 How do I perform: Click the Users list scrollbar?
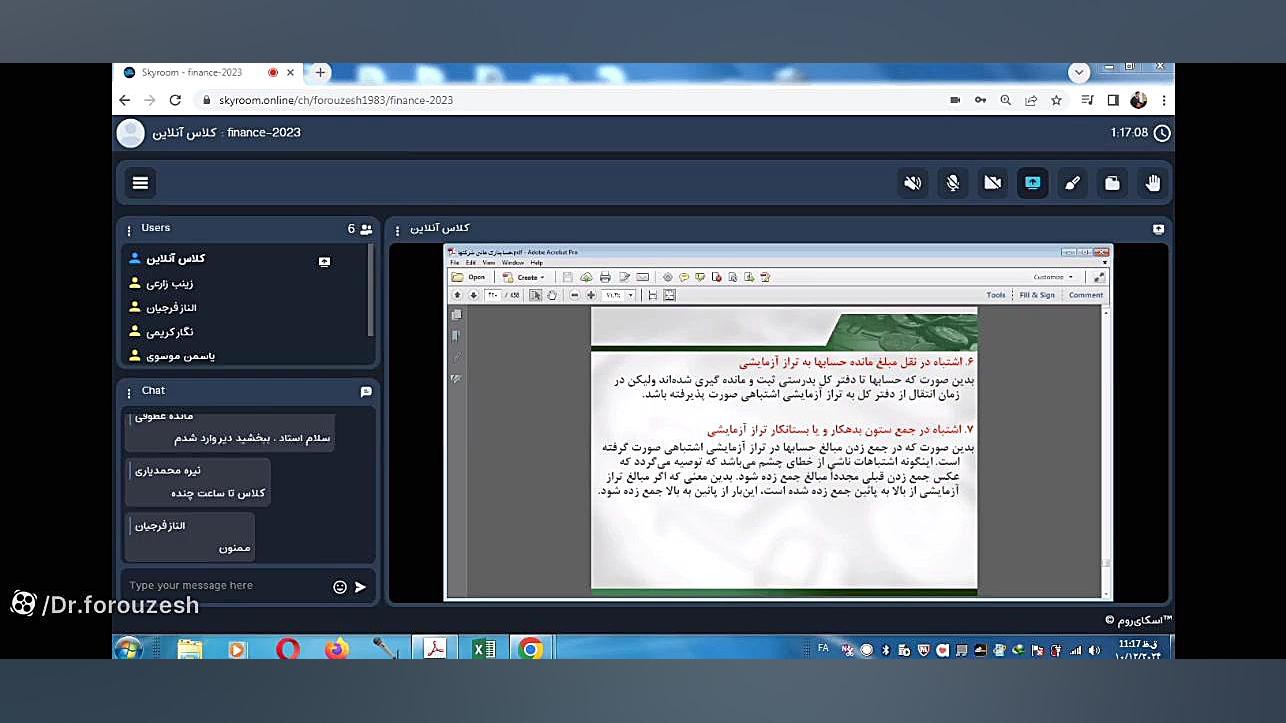pos(371,290)
